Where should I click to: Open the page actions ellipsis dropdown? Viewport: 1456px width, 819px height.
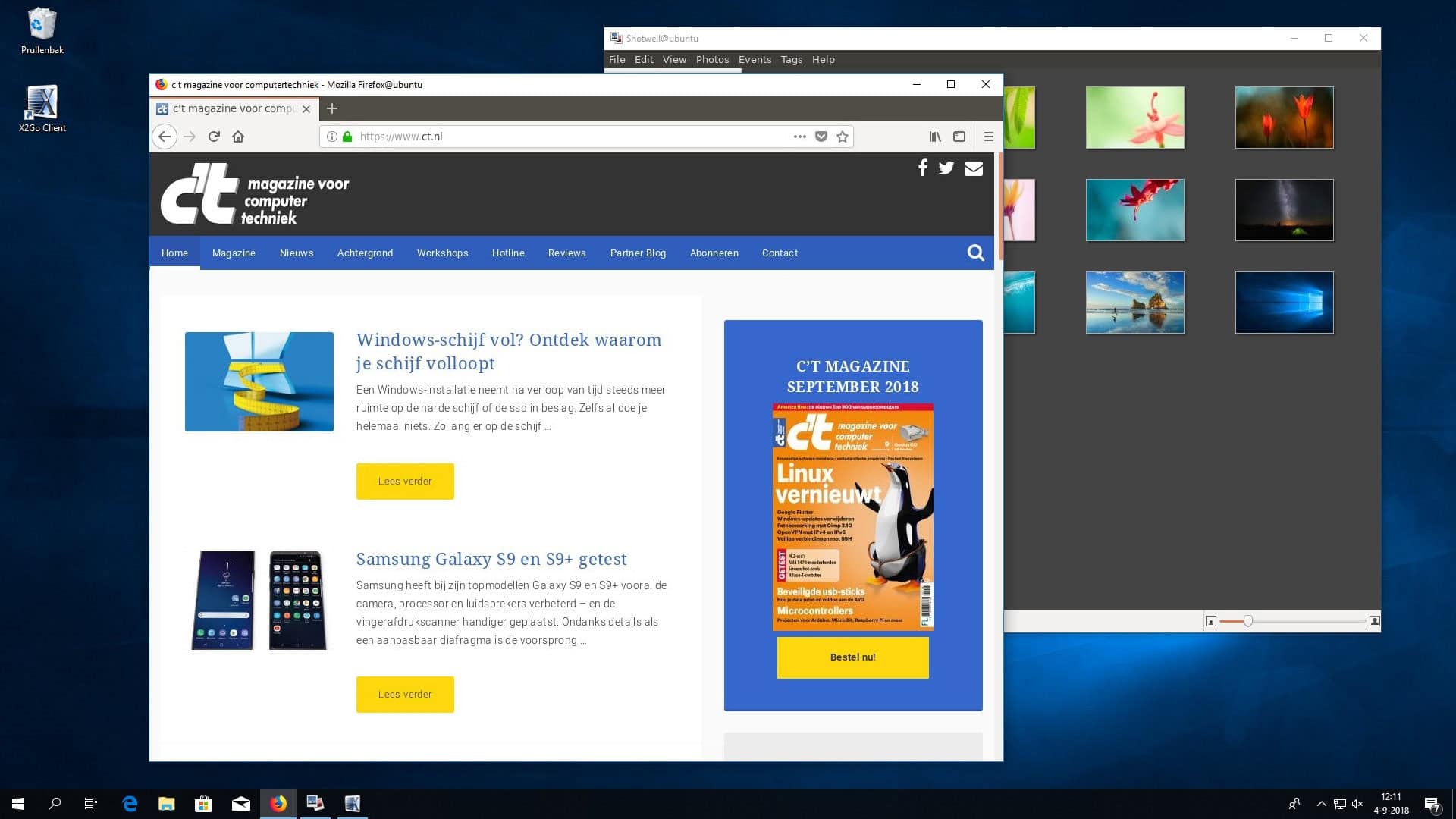[799, 136]
